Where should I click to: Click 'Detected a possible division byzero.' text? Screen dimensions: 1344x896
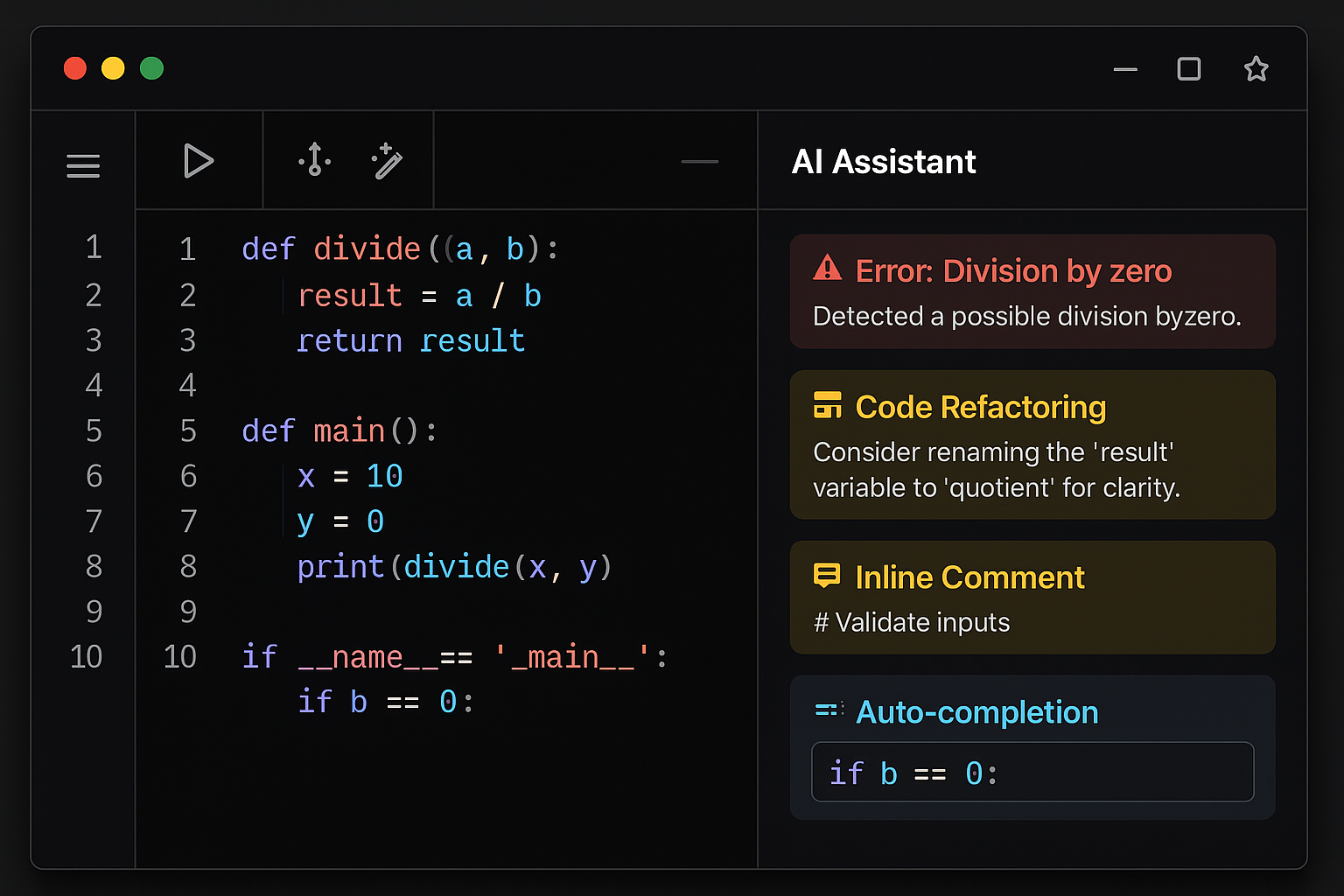(x=1027, y=316)
